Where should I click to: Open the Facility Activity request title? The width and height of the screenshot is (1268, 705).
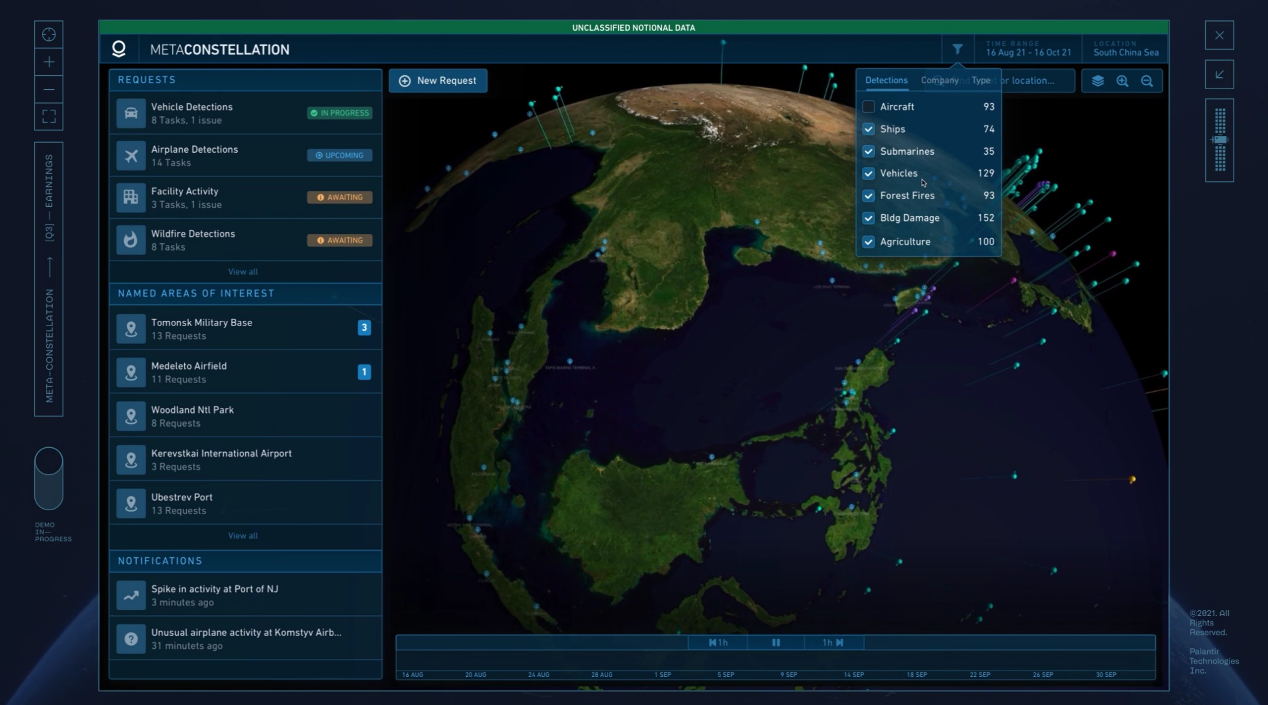tap(184, 192)
